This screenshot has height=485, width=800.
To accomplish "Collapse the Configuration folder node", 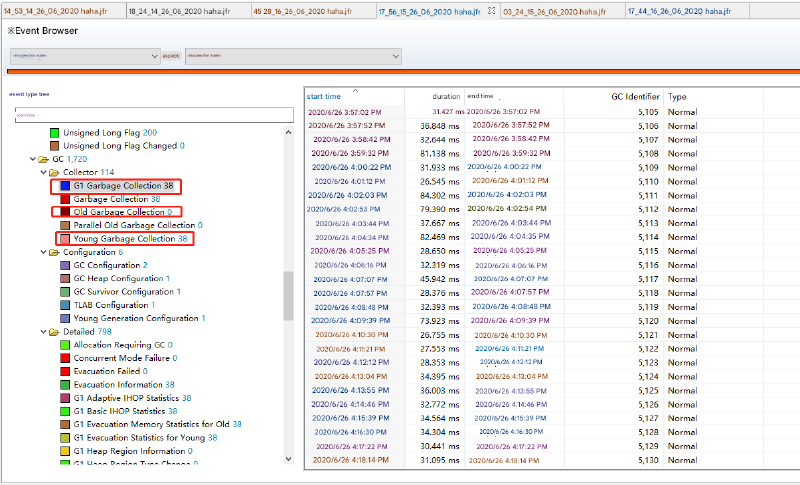I will click(x=43, y=252).
